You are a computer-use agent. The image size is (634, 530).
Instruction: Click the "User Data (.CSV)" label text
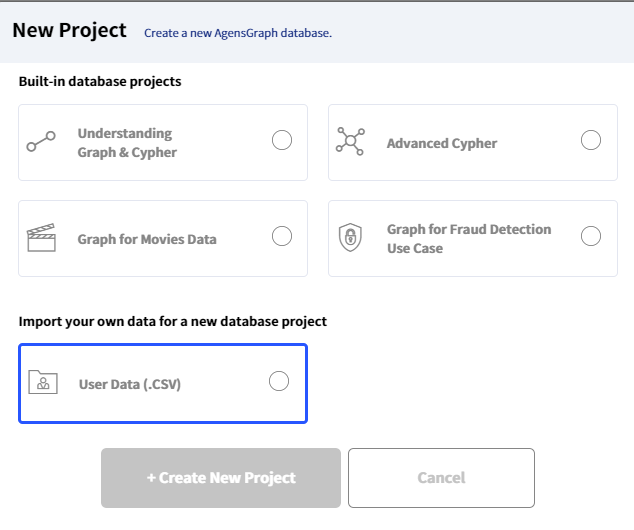click(130, 384)
